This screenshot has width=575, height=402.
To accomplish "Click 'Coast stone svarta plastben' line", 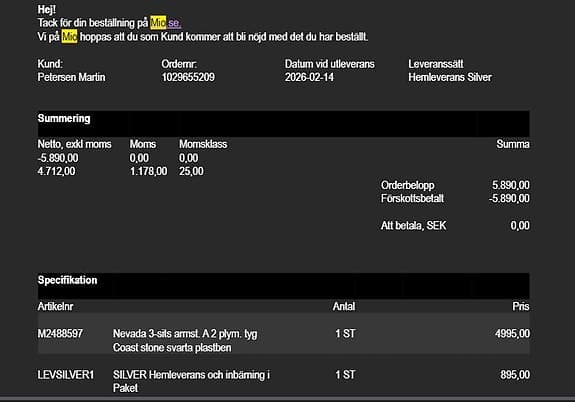I will tap(172, 347).
